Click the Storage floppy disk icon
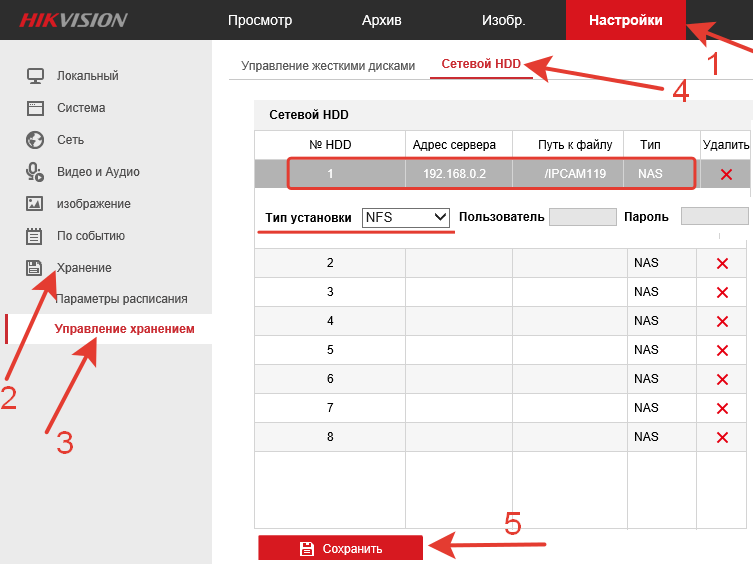This screenshot has height=564, width=753. [x=34, y=268]
